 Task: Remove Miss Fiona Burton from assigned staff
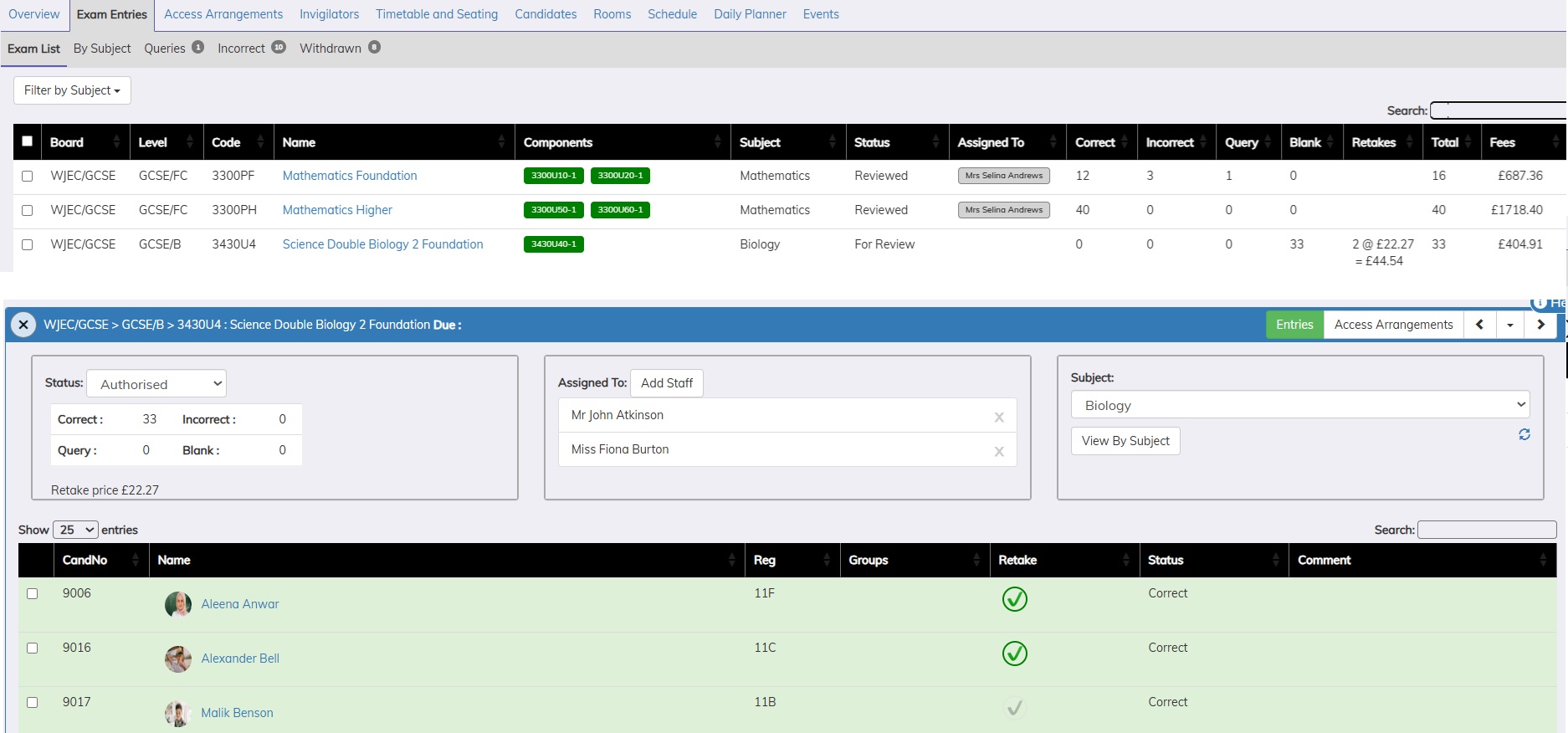coord(998,451)
